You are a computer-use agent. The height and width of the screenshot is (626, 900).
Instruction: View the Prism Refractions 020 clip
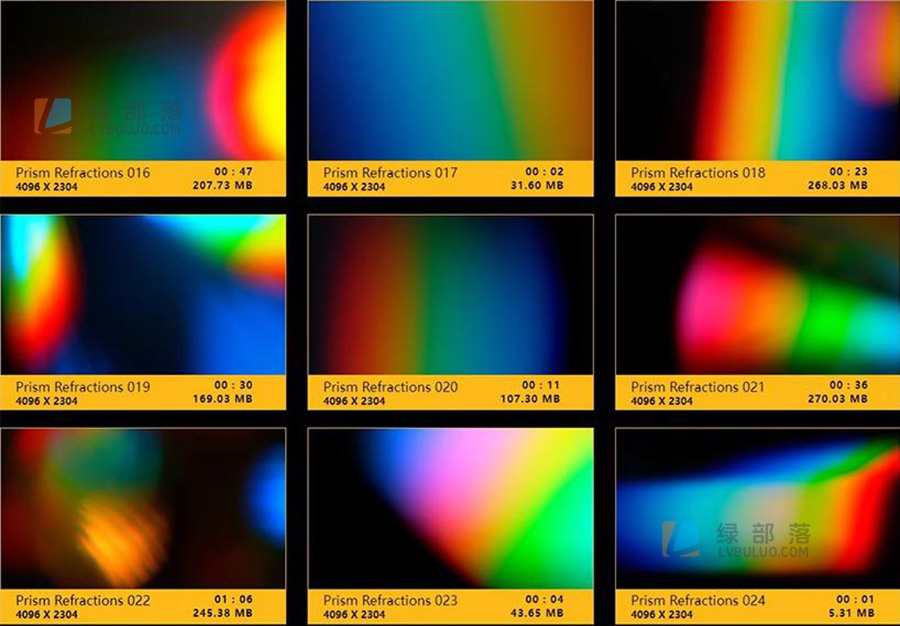[450, 295]
